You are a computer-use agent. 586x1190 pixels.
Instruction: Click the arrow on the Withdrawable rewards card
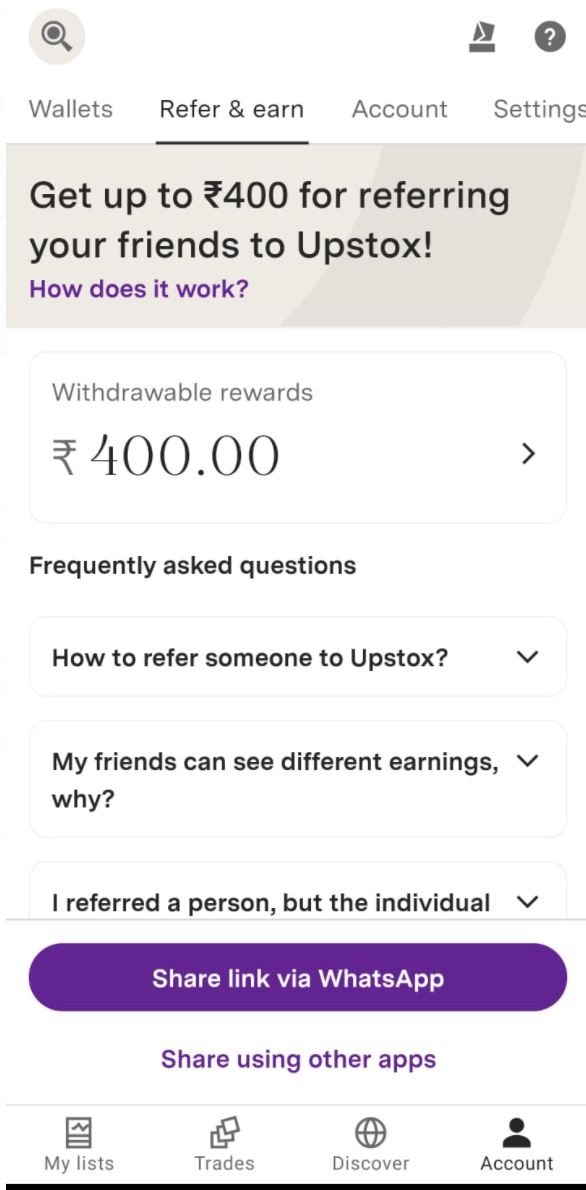528,454
